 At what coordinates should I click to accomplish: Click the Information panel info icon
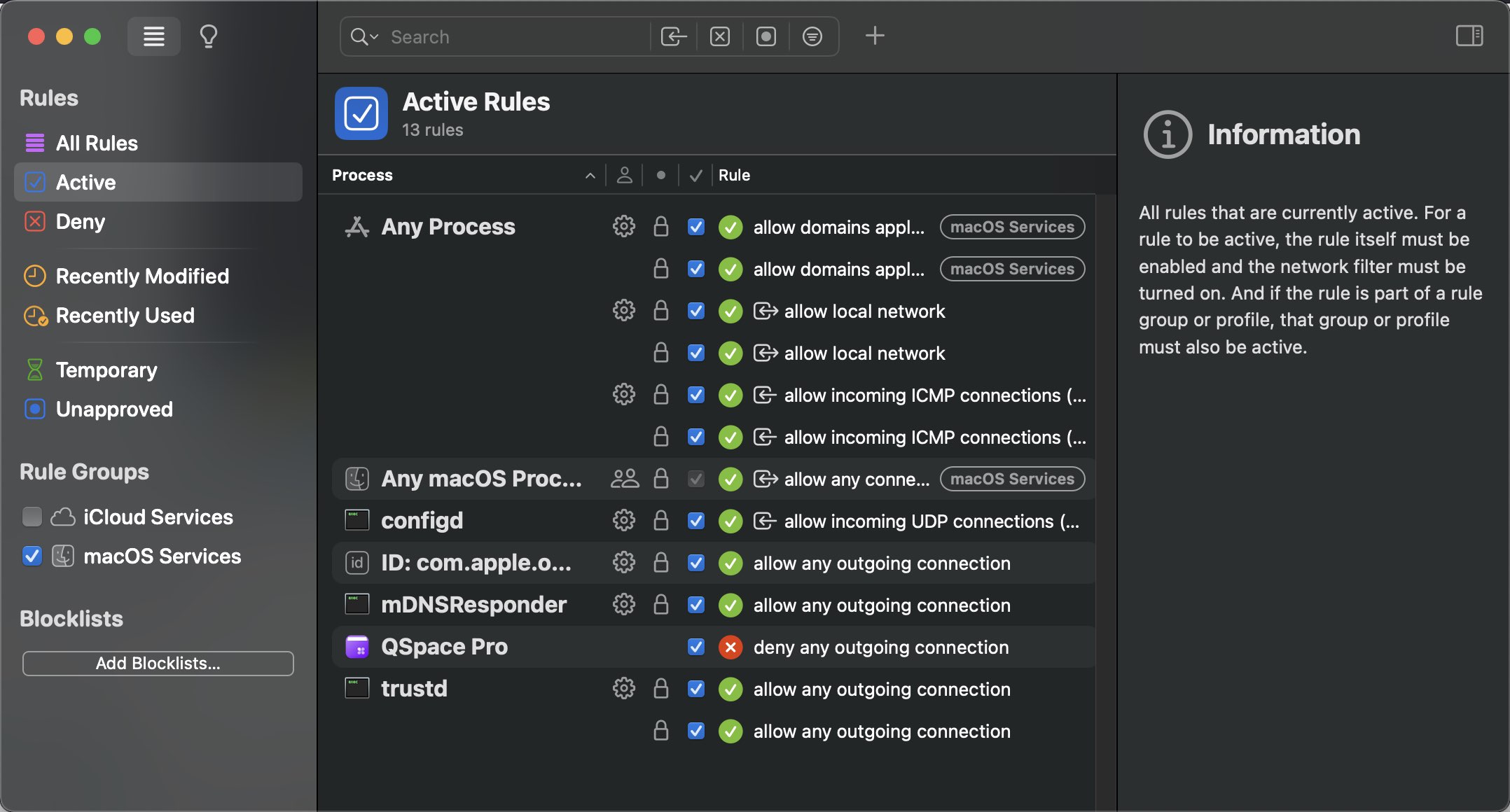click(x=1168, y=134)
